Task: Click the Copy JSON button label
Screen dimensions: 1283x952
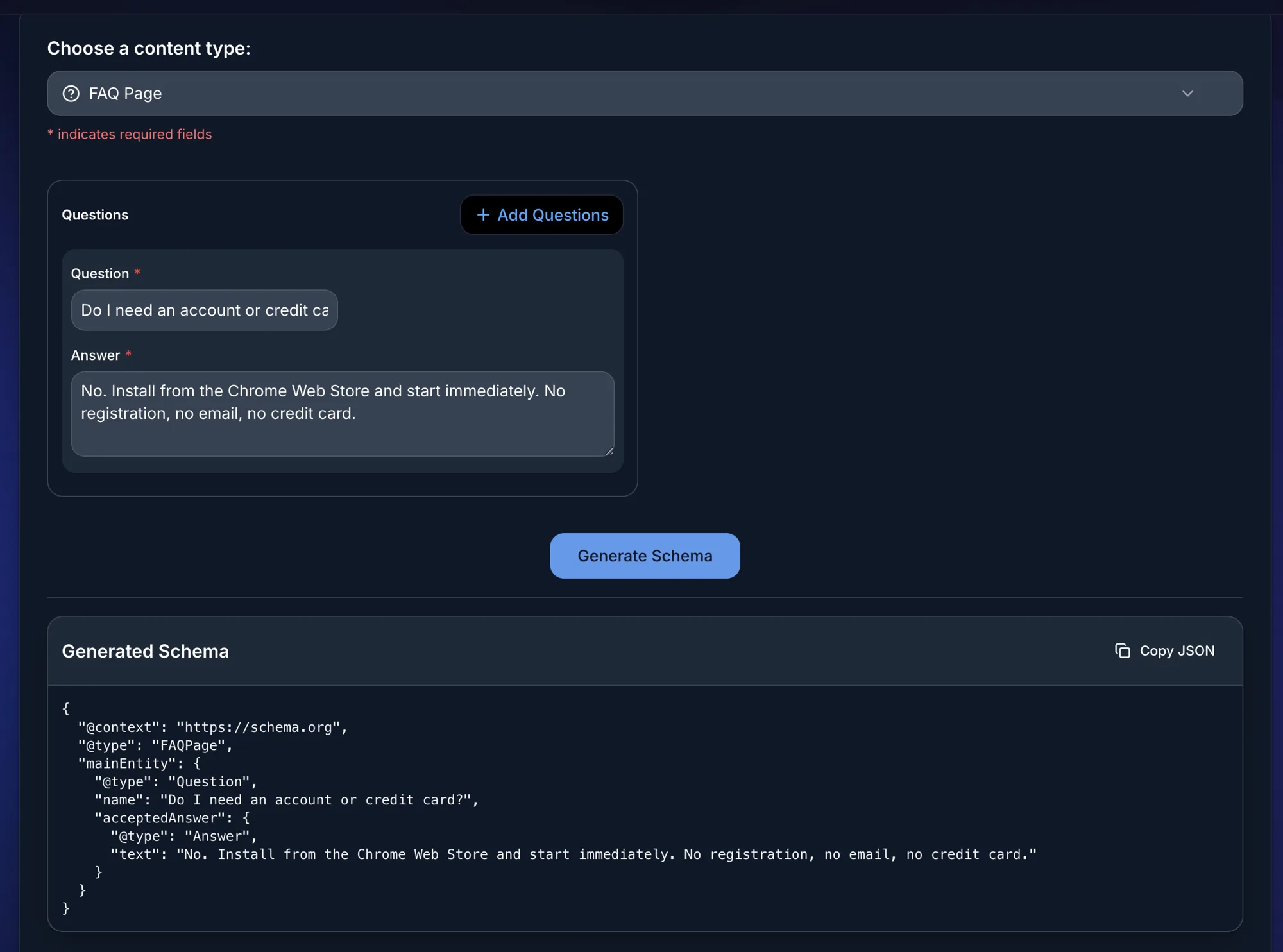Action: 1177,650
